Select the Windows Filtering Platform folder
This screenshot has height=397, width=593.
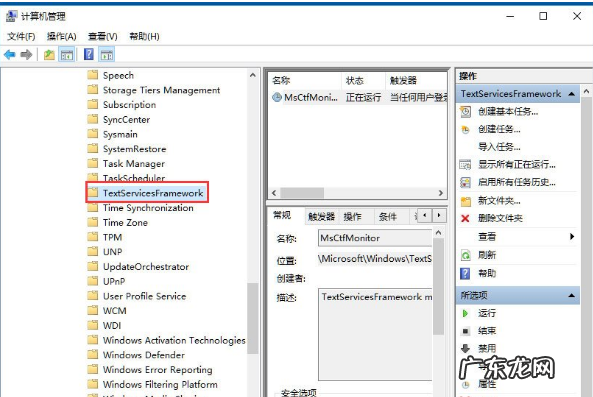160,384
